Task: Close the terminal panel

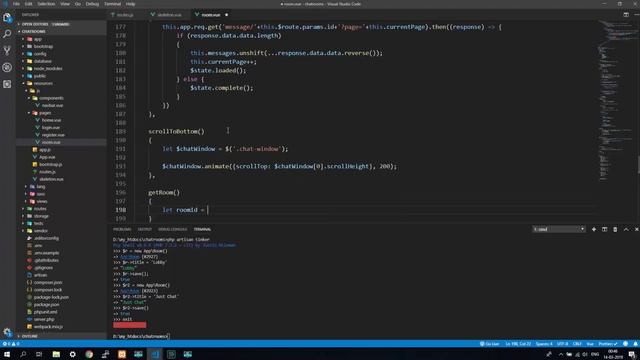Action: [636, 229]
